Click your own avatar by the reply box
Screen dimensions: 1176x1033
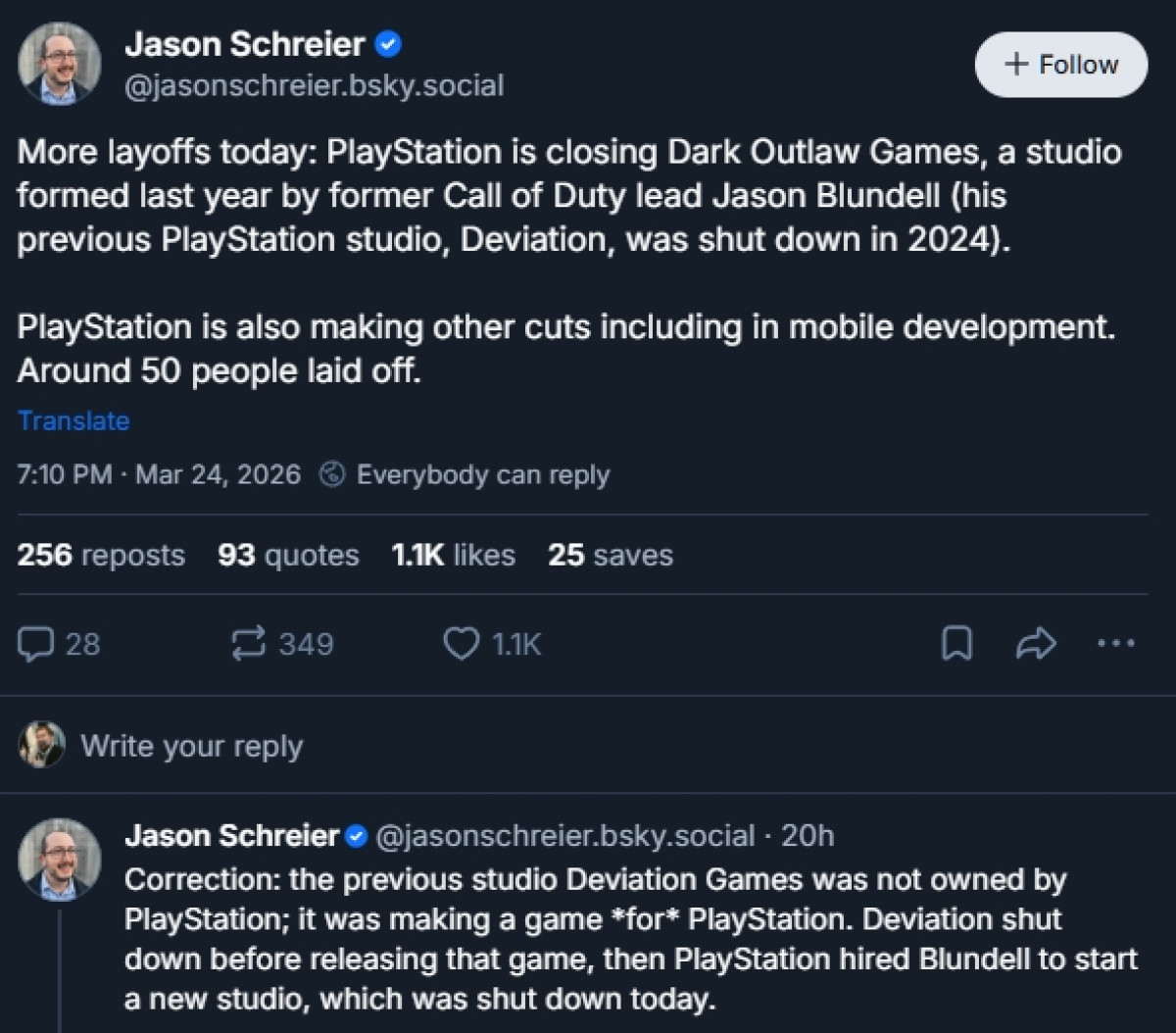pyautogui.click(x=42, y=745)
